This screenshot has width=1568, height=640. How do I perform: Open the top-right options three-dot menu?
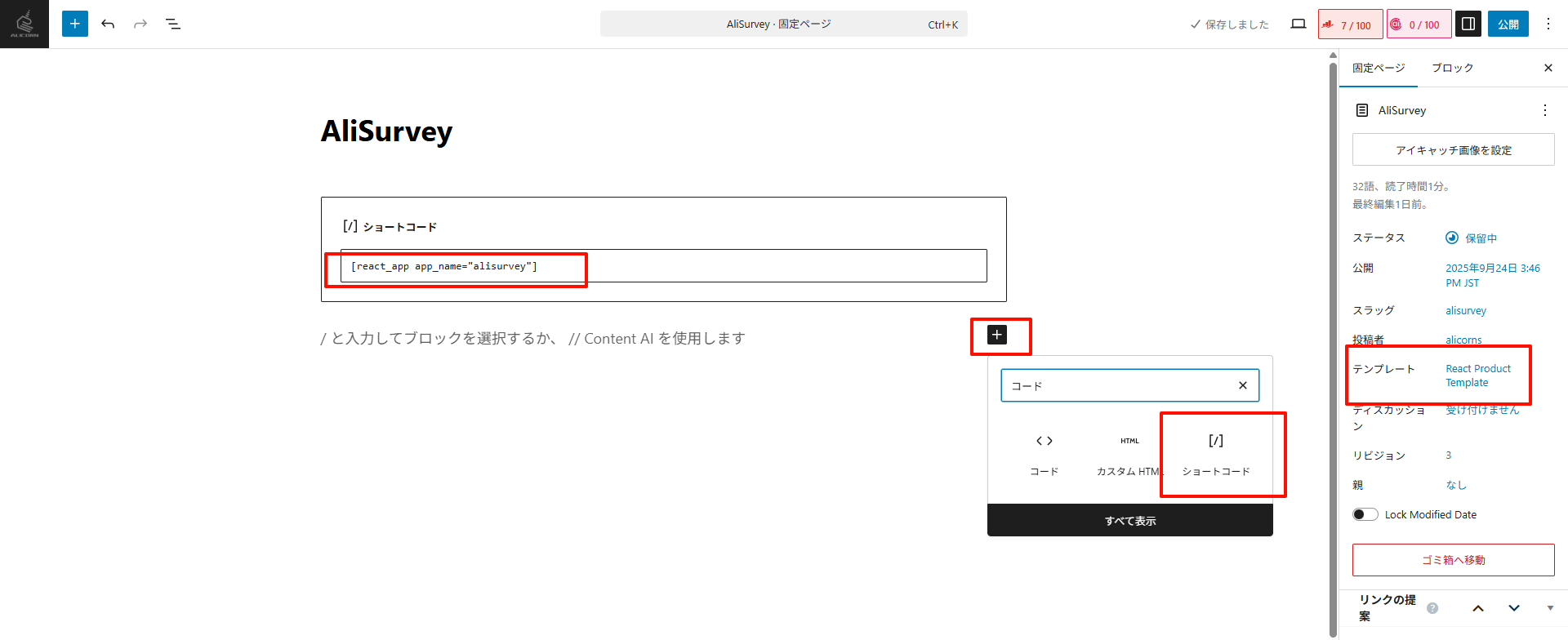pos(1548,24)
